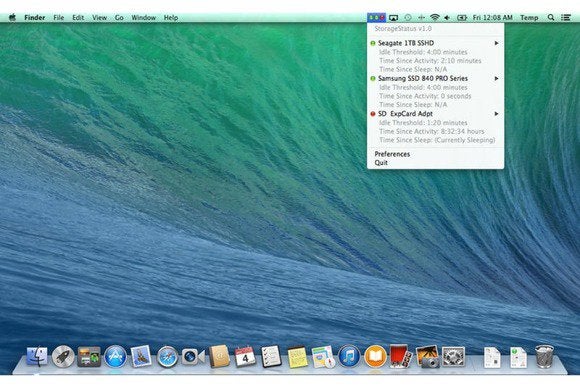Open the Go menu
Screen dimensions: 580x388
pos(119,17)
